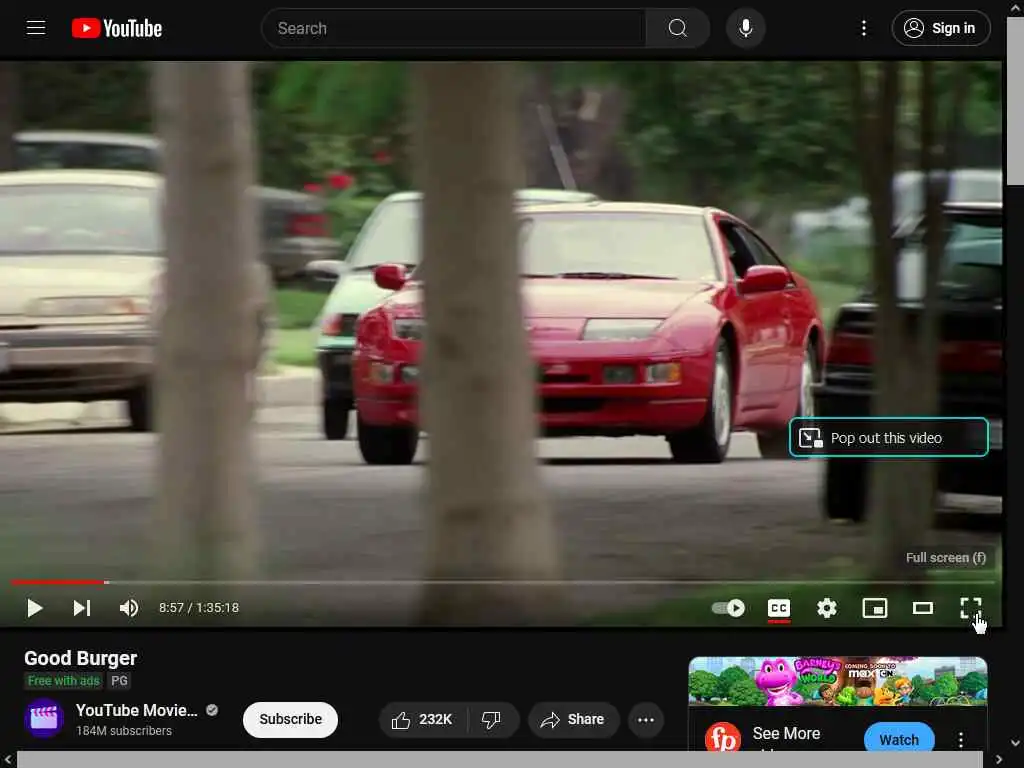Click the Good Burger title text
Image resolution: width=1024 pixels, height=768 pixels.
tap(80, 658)
